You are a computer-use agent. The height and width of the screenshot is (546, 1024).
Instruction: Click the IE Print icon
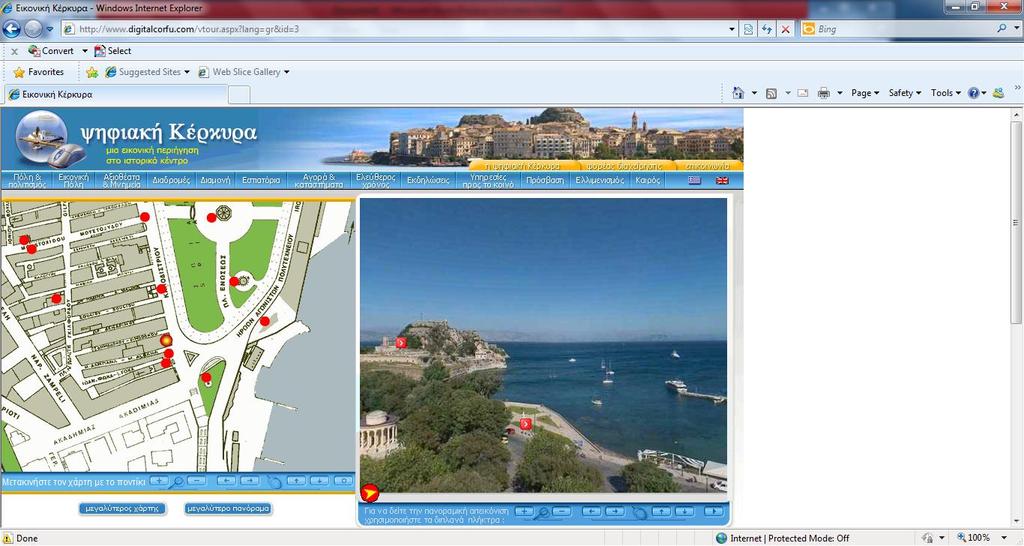824,93
